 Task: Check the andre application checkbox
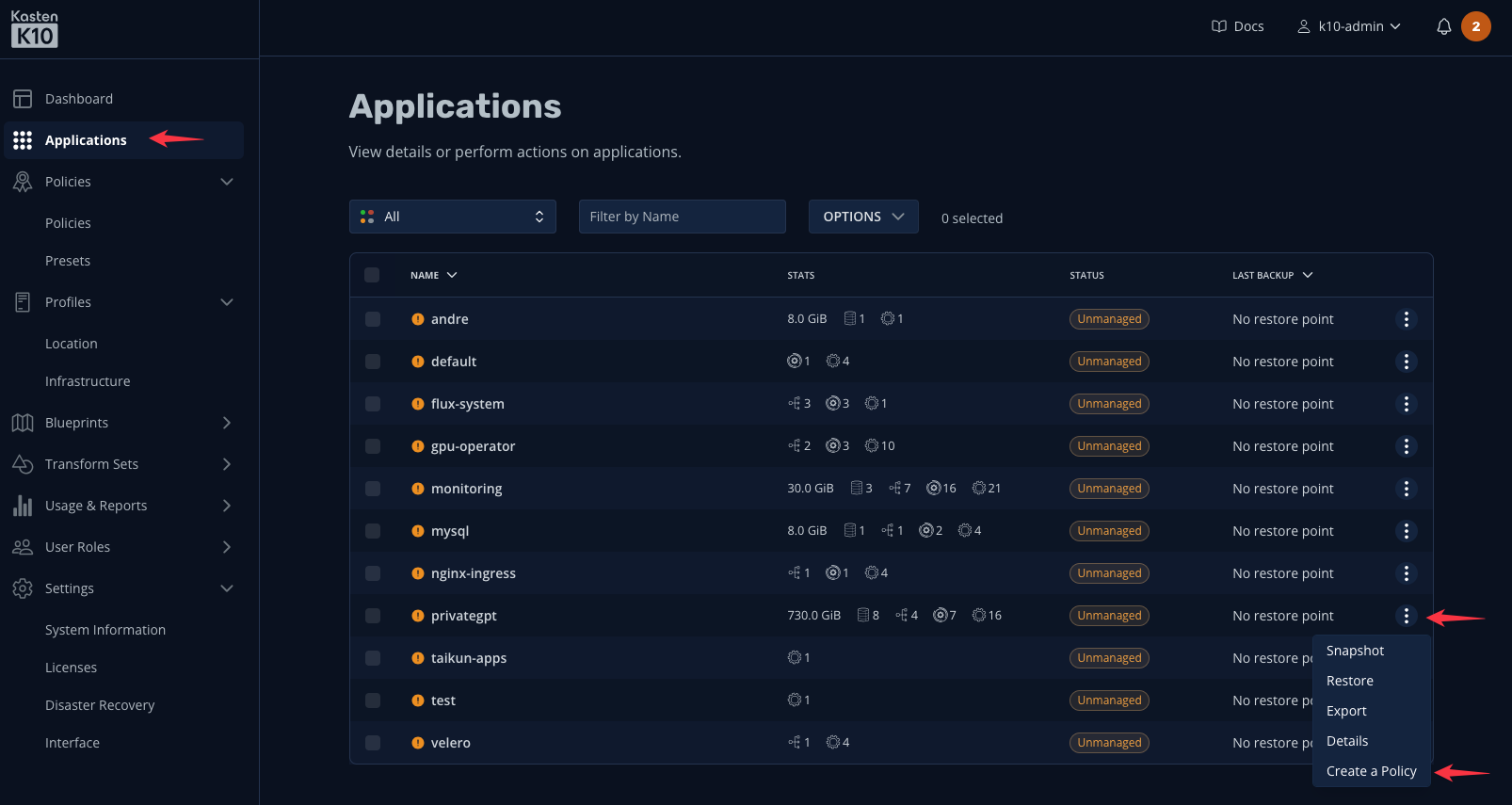373,319
